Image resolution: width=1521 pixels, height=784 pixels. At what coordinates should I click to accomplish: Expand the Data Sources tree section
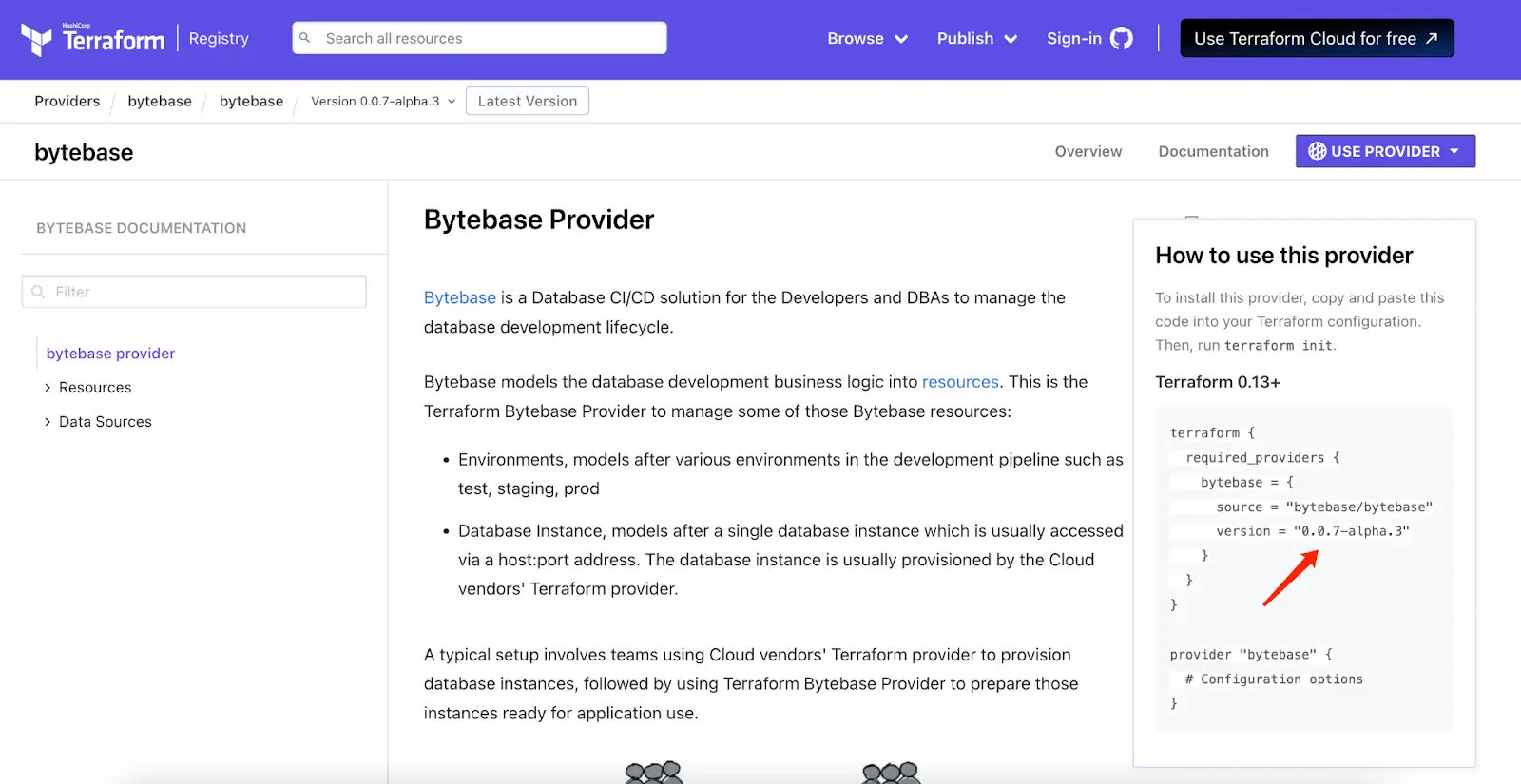[48, 422]
